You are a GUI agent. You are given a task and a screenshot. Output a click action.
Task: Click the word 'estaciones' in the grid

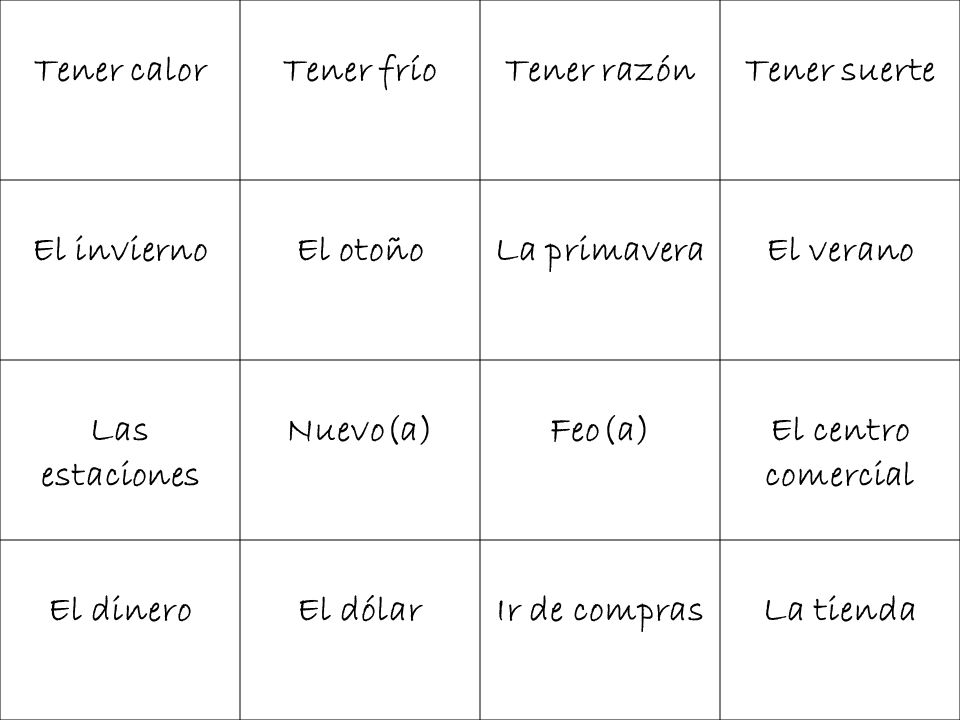coord(120,476)
